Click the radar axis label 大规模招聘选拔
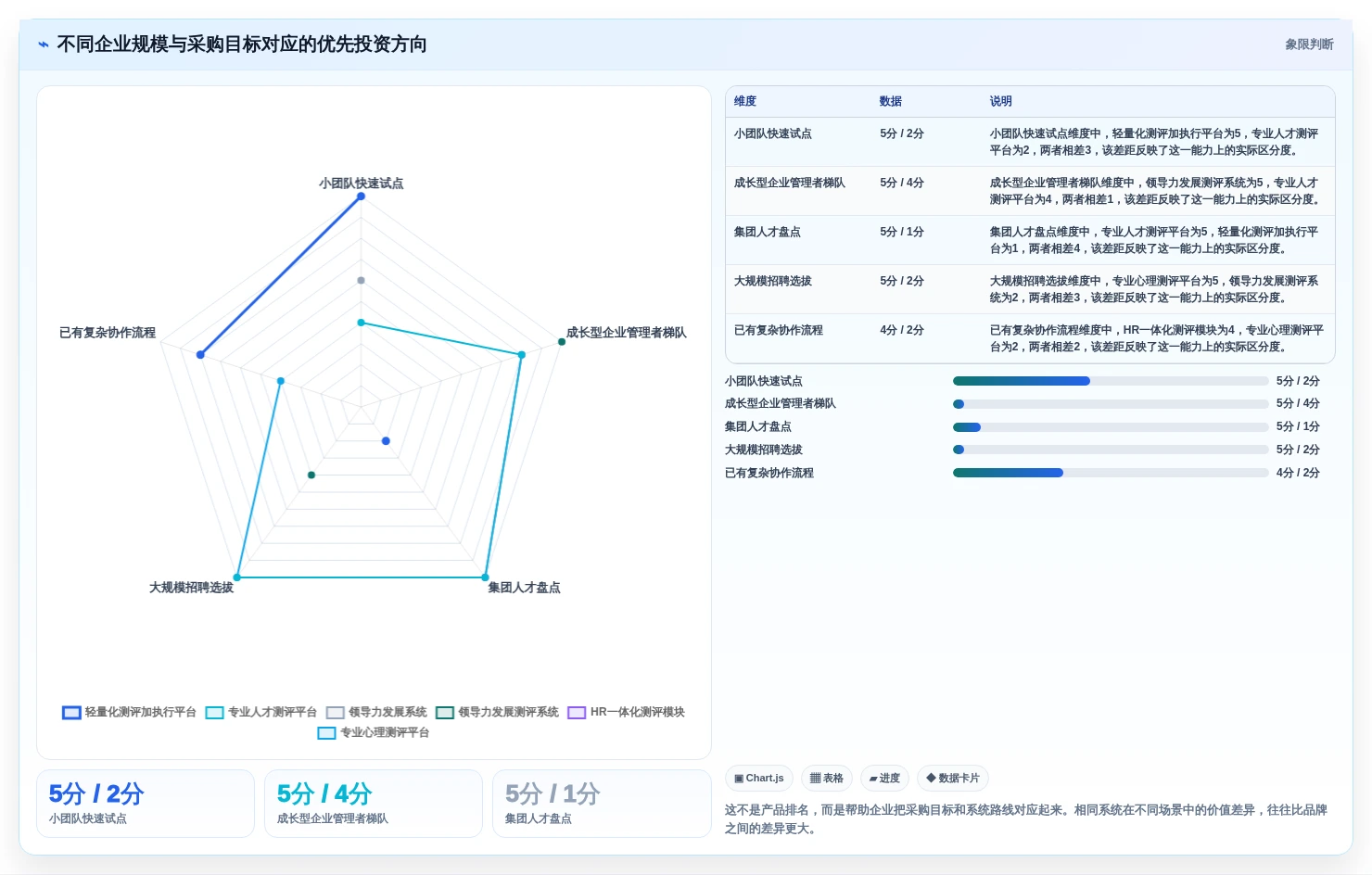This screenshot has height=875, width=1372. 192,588
